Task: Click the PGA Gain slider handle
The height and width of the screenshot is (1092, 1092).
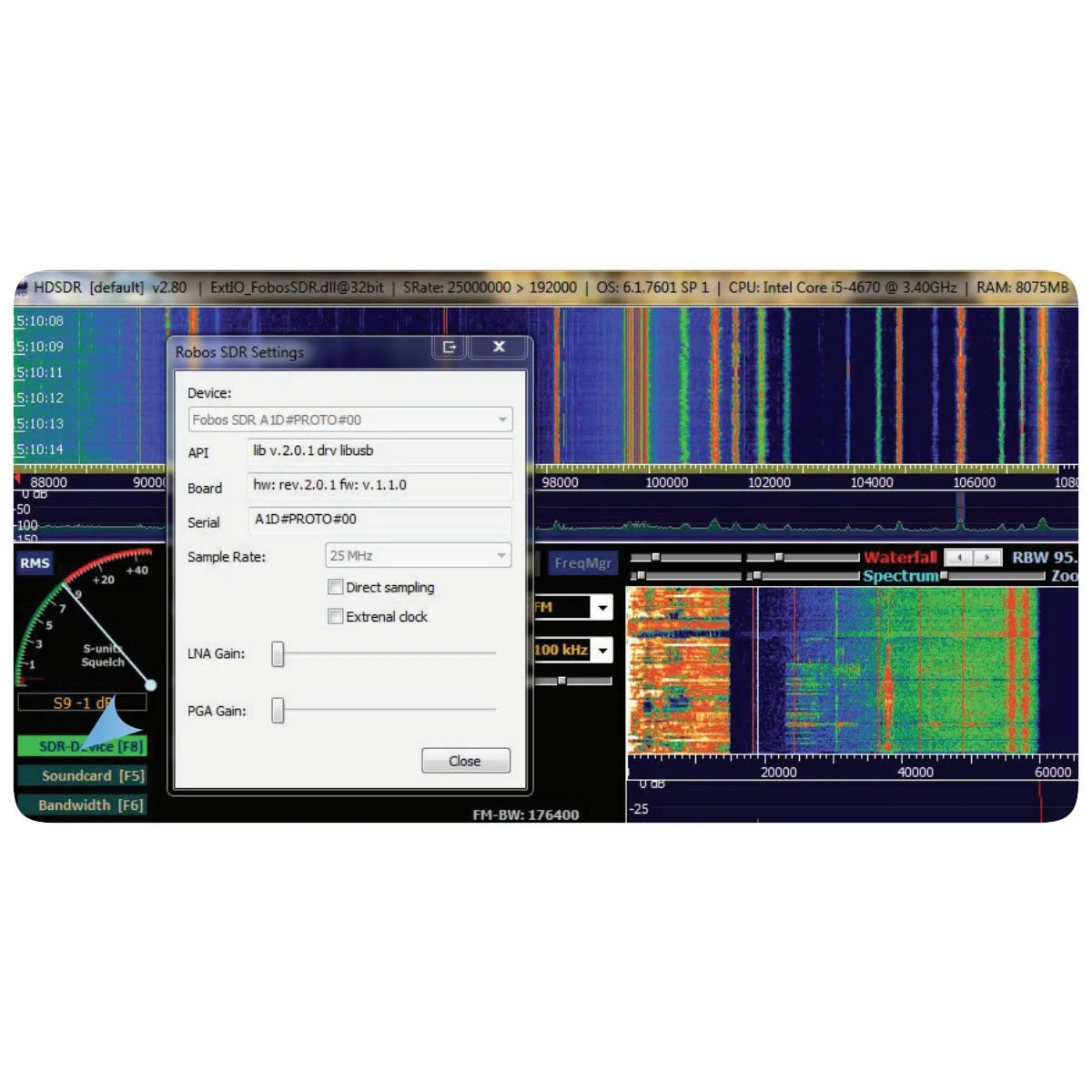Action: [x=278, y=711]
